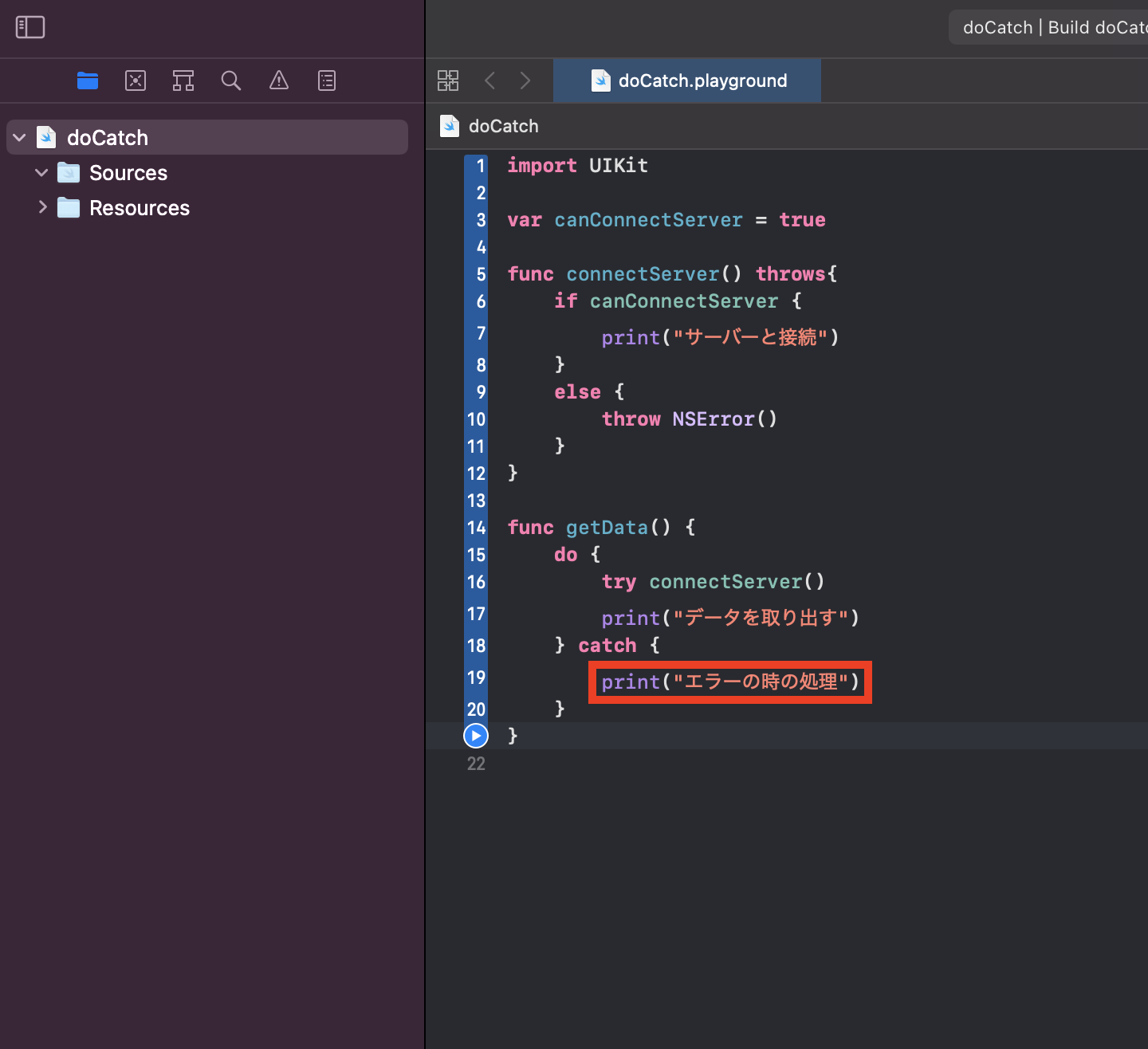
Task: Toggle the navigator sidebar visibility
Action: click(x=30, y=27)
